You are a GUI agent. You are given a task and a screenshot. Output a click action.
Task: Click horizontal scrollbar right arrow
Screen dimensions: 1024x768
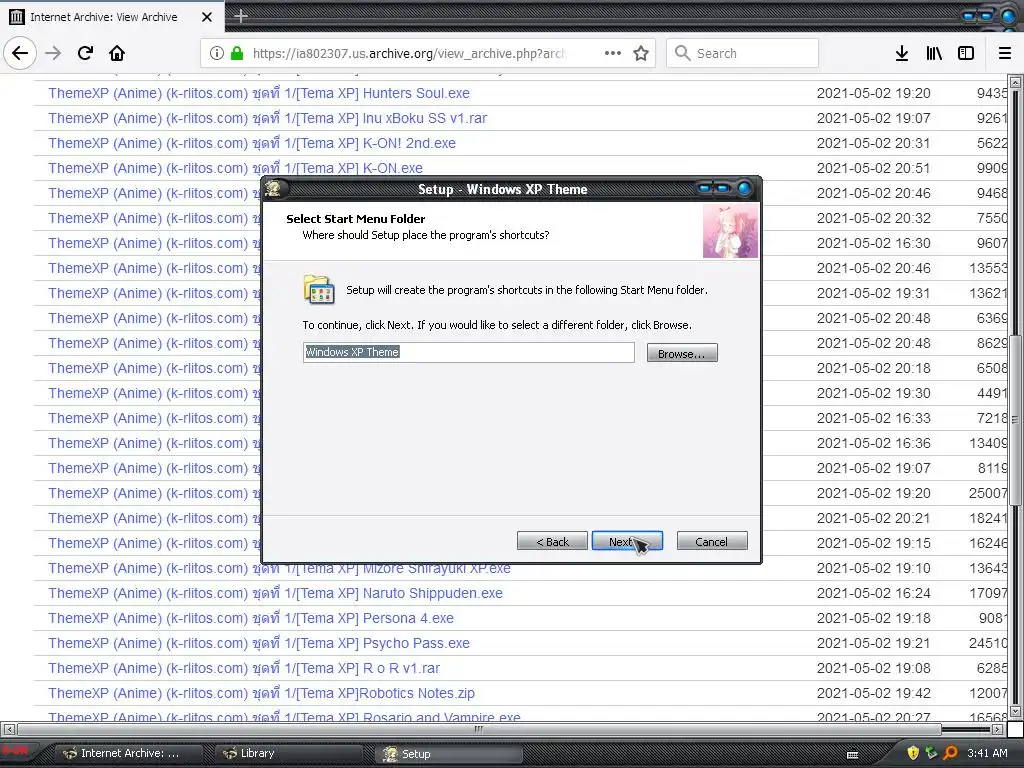pos(997,729)
